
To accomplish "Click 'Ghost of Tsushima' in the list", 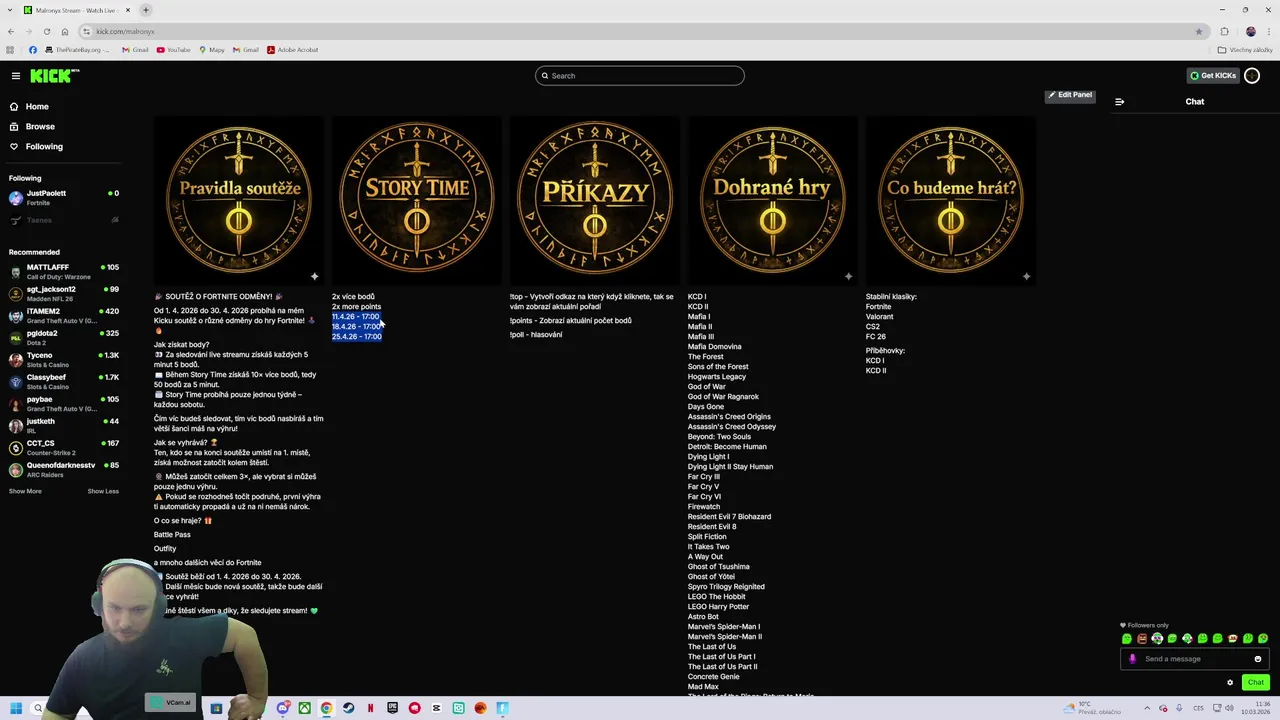I will pyautogui.click(x=718, y=567).
